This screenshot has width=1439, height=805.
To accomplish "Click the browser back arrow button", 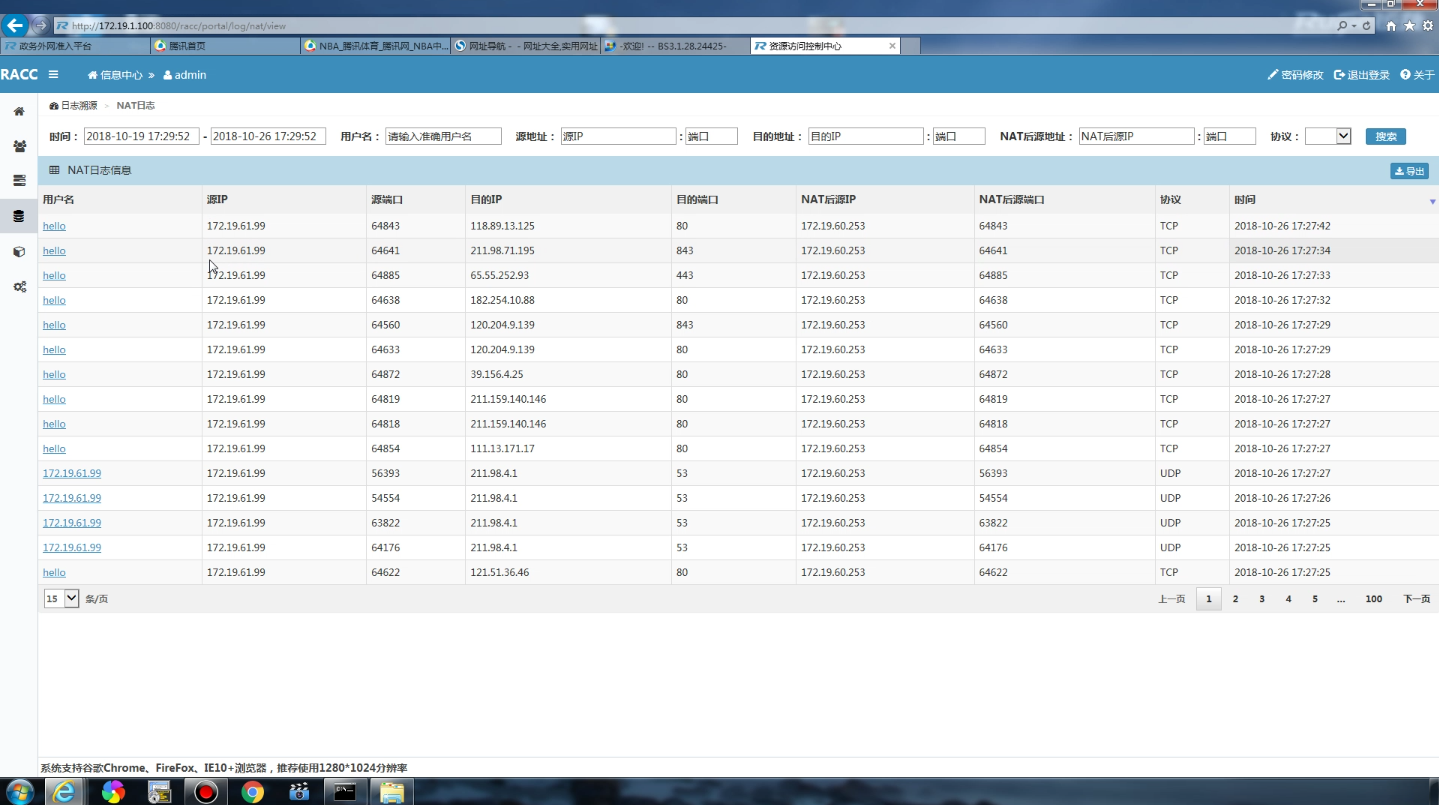I will coord(16,26).
